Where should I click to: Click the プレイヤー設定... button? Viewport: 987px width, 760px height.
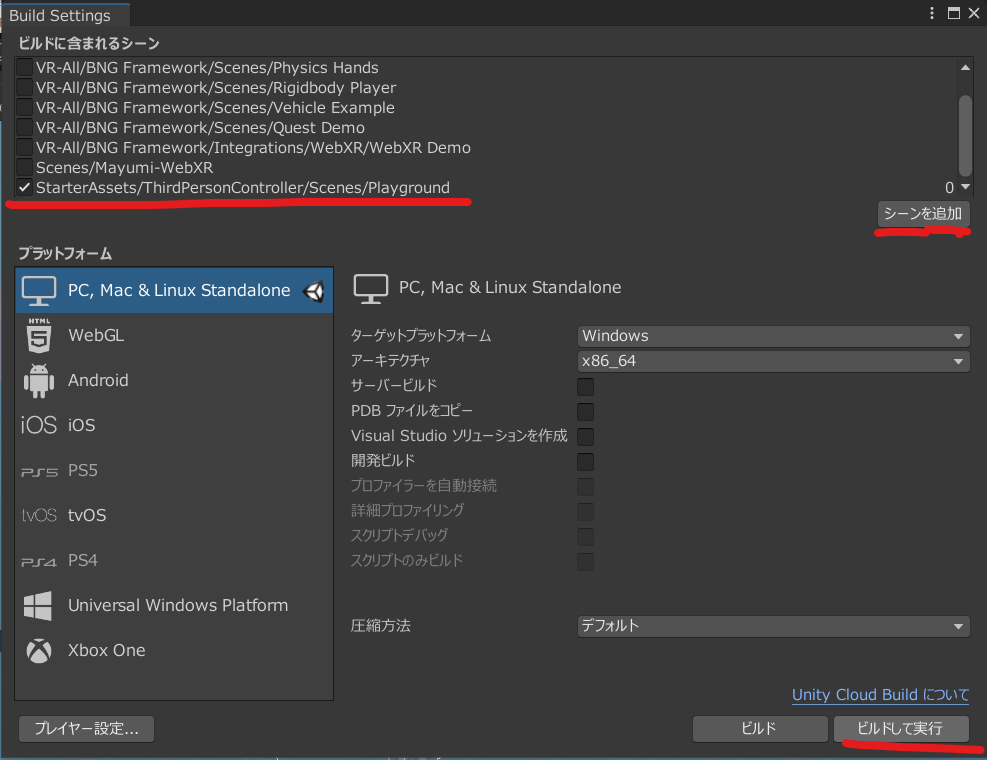86,729
